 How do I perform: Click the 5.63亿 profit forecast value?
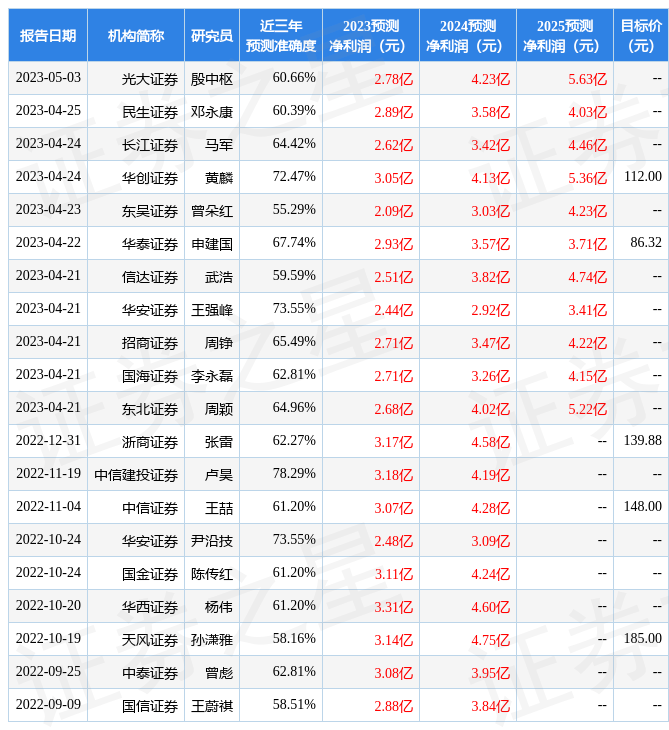(587, 79)
